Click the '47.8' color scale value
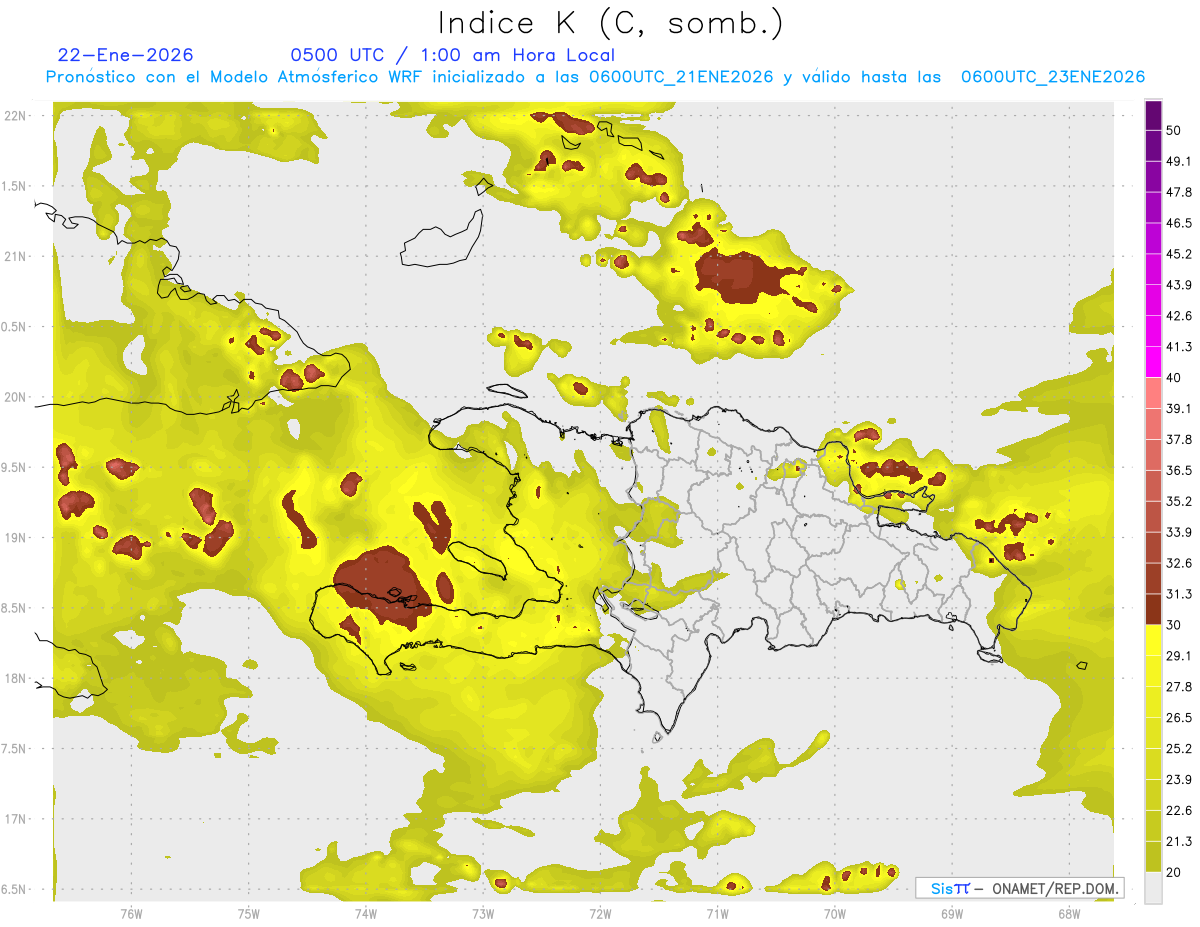The height and width of the screenshot is (927, 1200). pyautogui.click(x=1179, y=192)
